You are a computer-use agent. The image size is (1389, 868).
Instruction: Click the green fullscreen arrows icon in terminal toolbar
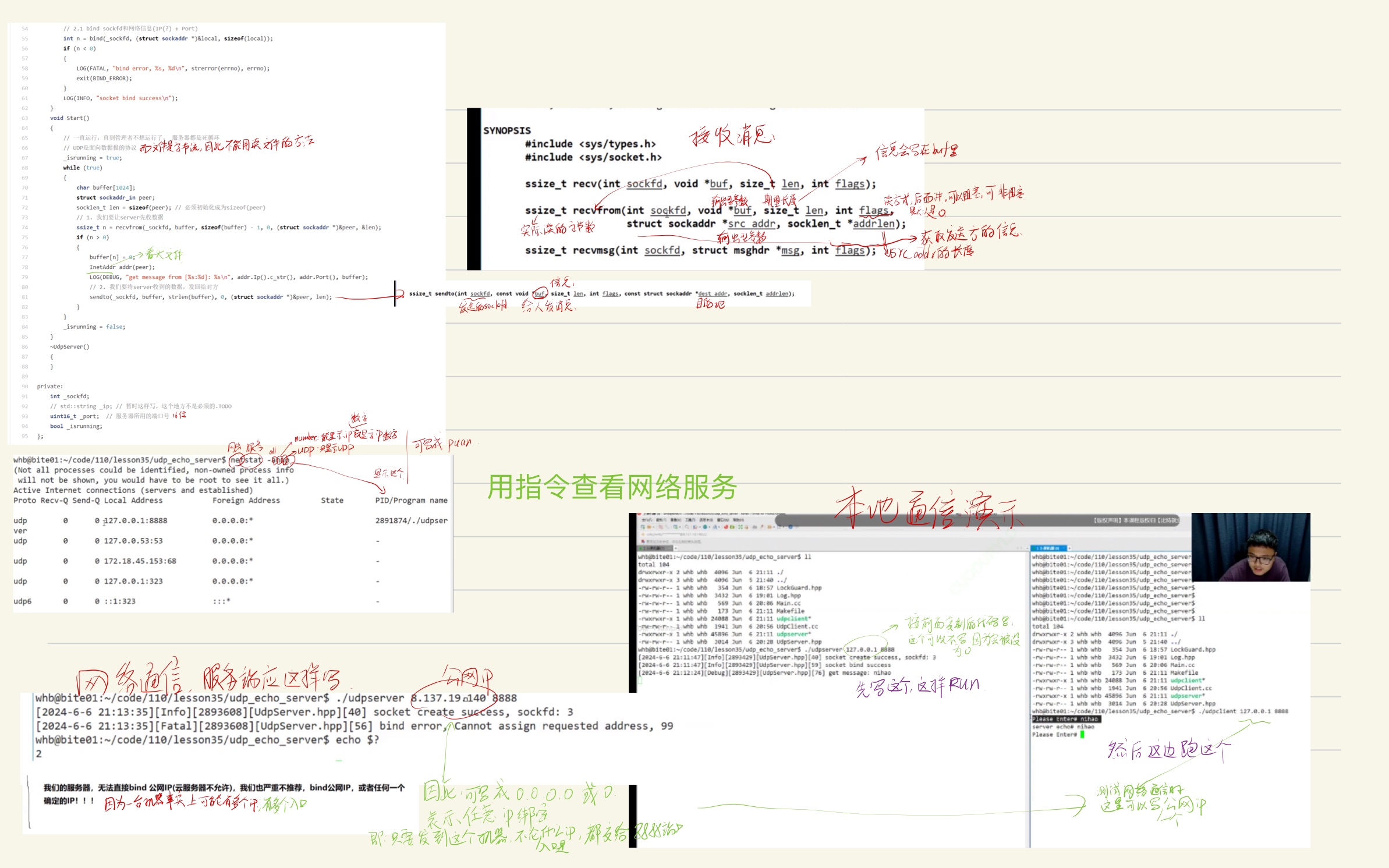click(740, 527)
